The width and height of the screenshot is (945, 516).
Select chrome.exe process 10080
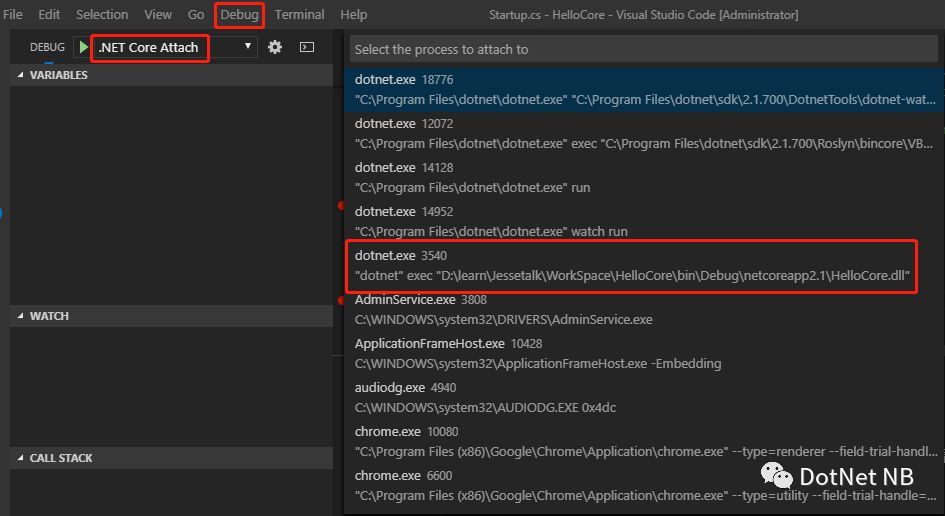coord(644,441)
